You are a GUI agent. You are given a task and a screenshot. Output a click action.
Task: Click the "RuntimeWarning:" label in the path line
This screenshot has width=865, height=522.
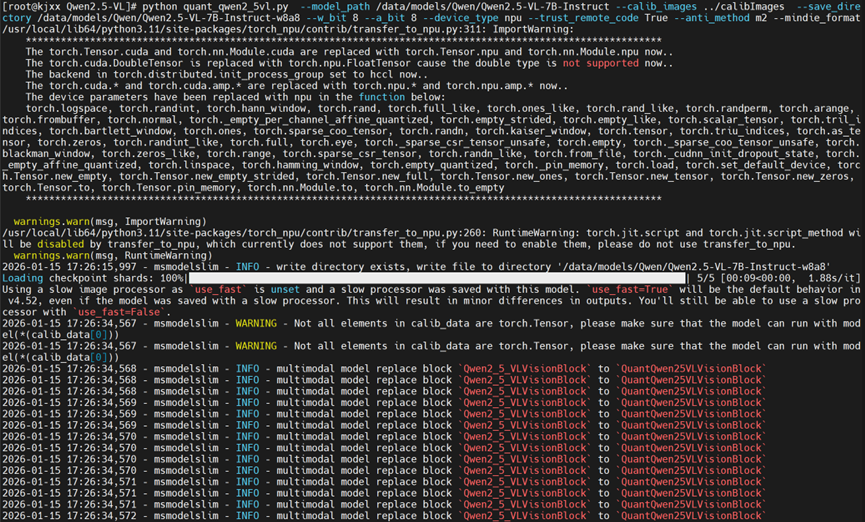537,233
